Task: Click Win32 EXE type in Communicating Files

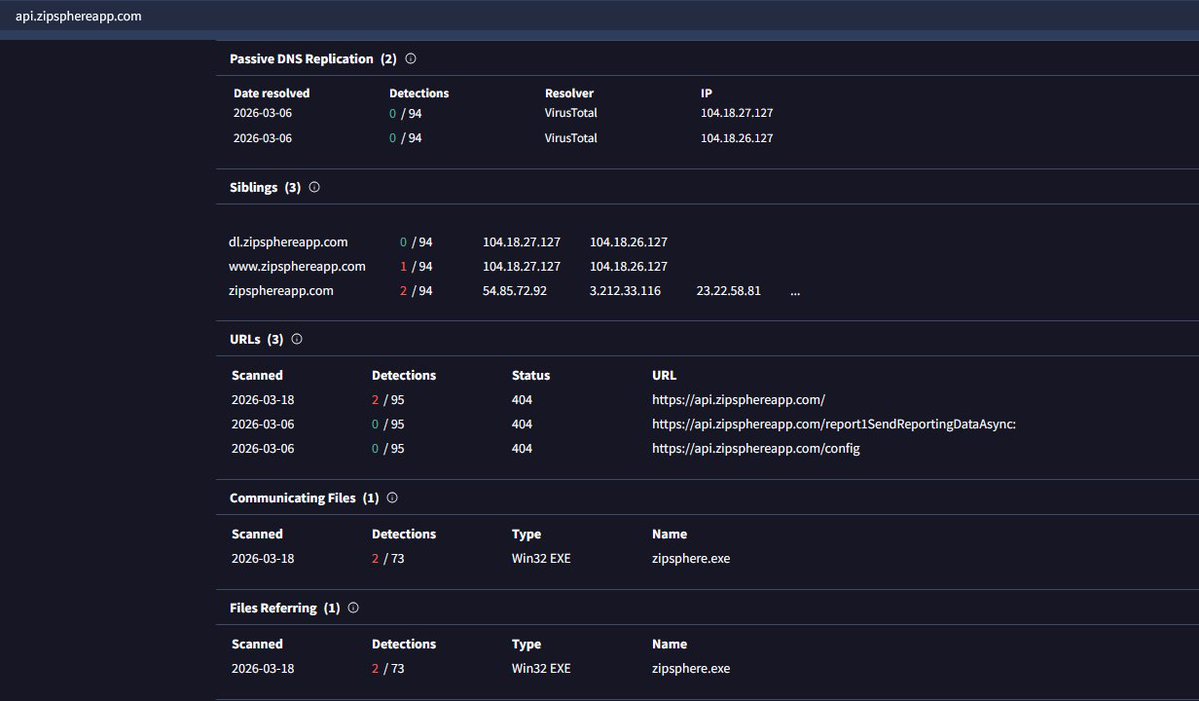Action: (541, 558)
